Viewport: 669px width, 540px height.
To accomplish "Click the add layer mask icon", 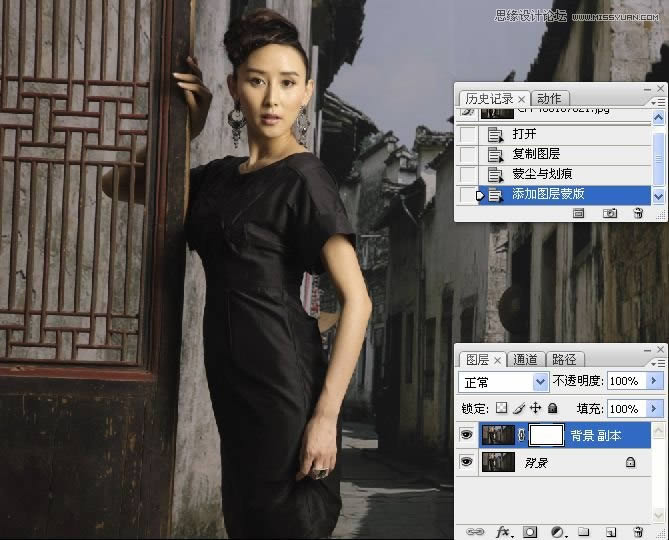I will [x=531, y=531].
